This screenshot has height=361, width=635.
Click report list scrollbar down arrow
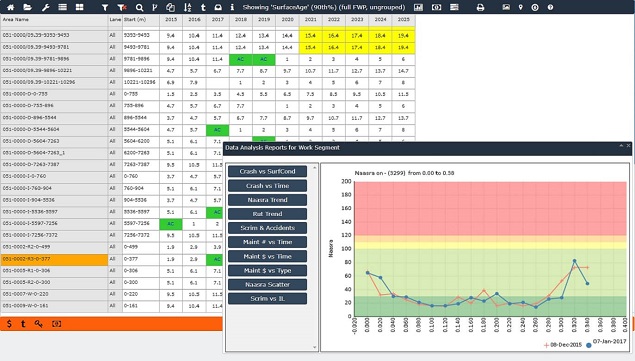click(315, 347)
